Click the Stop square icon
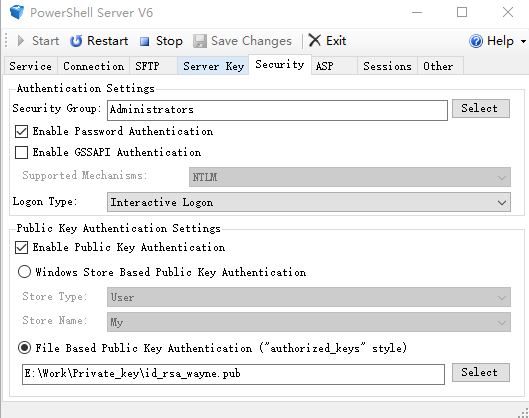The width and height of the screenshot is (529, 418). point(144,41)
